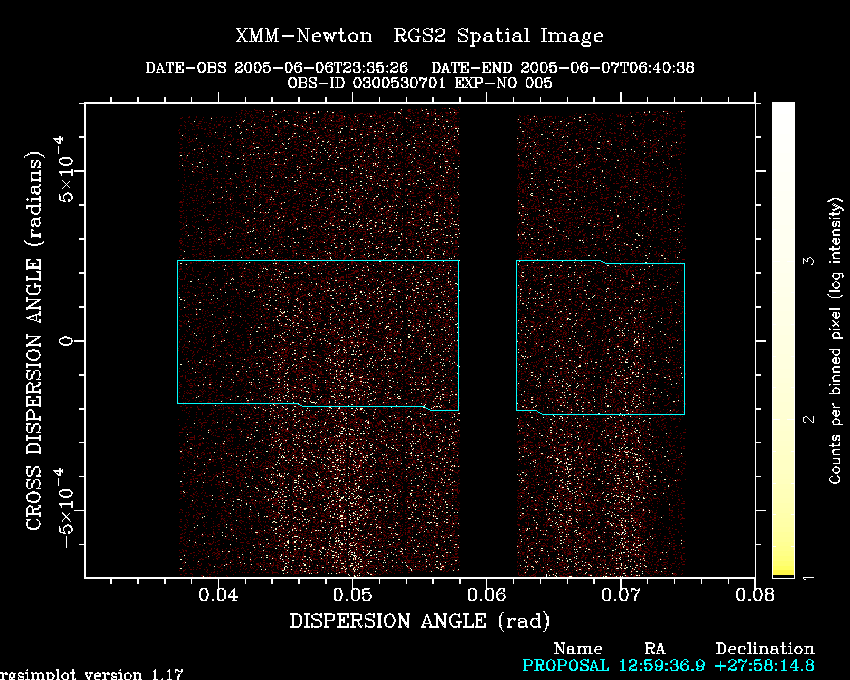Click the yellow-white intensity color bar
This screenshot has width=850, height=680.
coord(783,339)
